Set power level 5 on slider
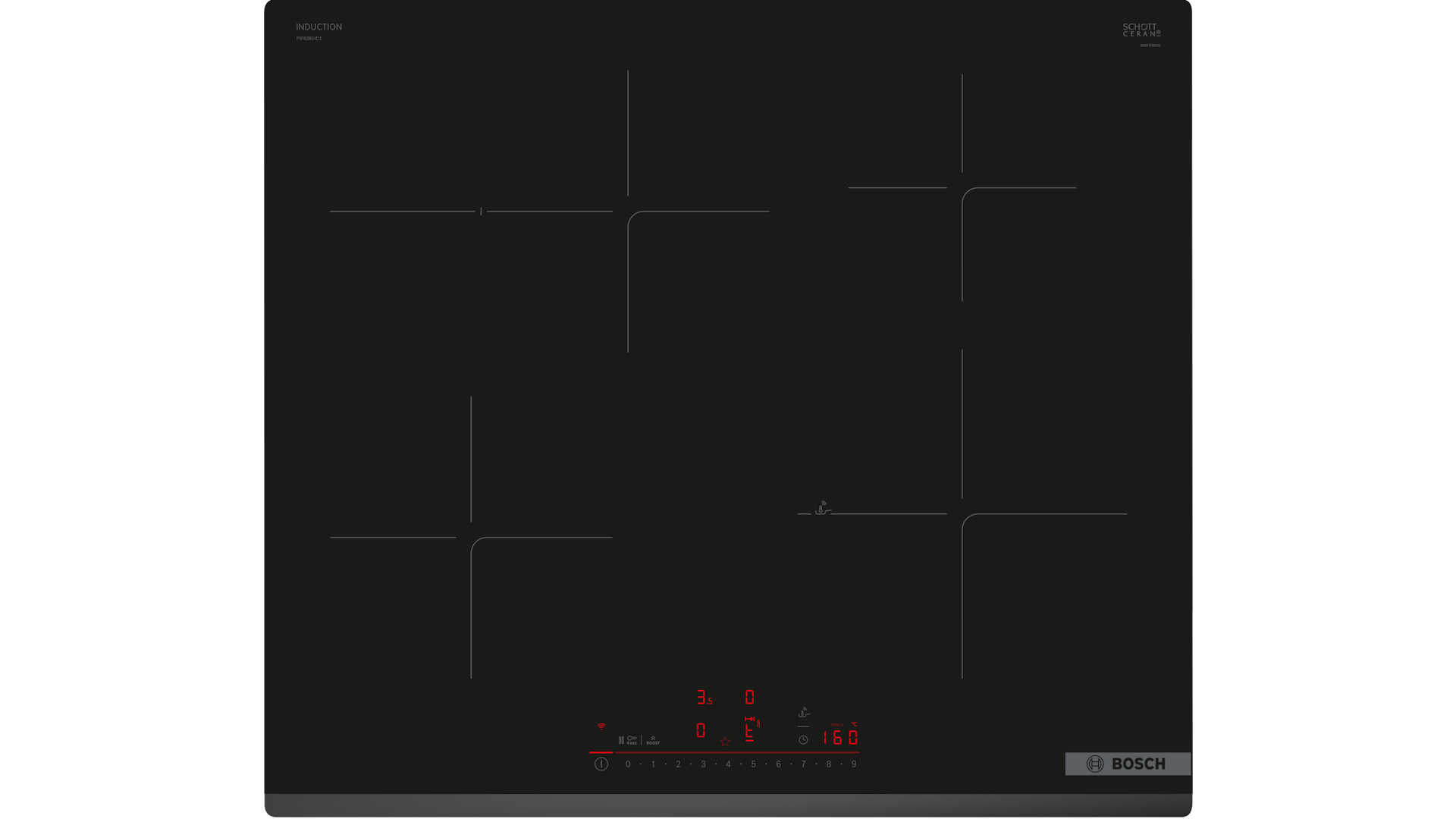Viewport: 1456px width, 819px height. [753, 764]
